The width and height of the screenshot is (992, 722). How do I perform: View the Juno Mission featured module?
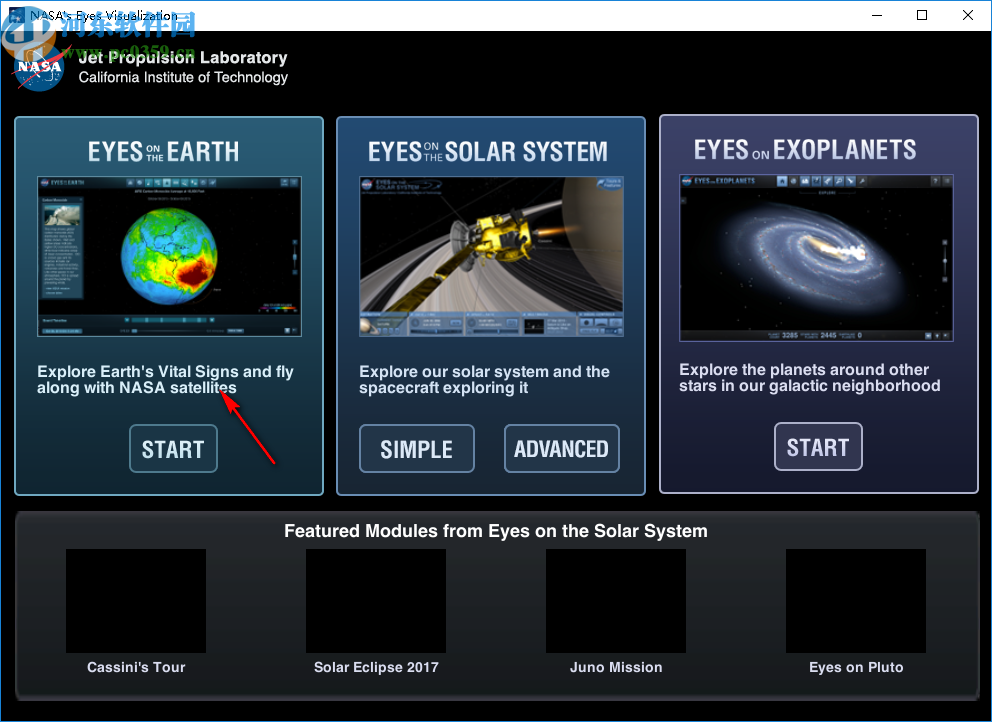[616, 600]
